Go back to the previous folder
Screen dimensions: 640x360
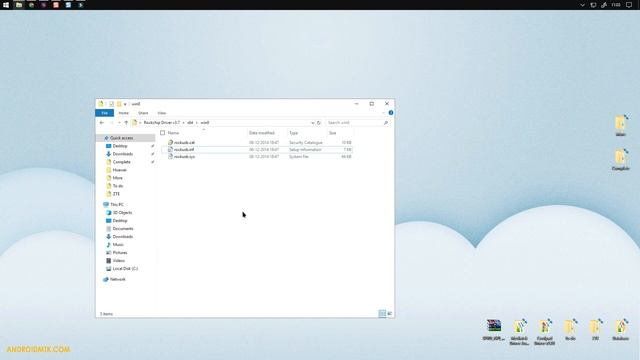coord(102,122)
